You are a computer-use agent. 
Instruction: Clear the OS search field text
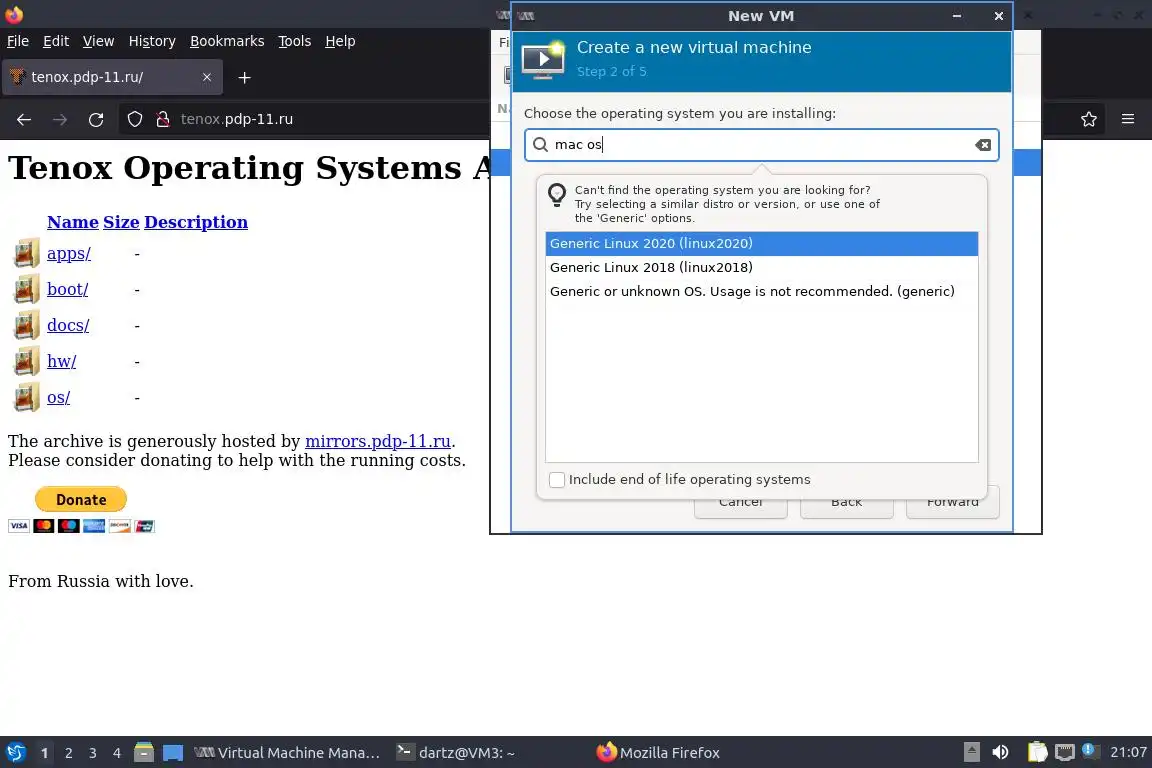tap(982, 145)
